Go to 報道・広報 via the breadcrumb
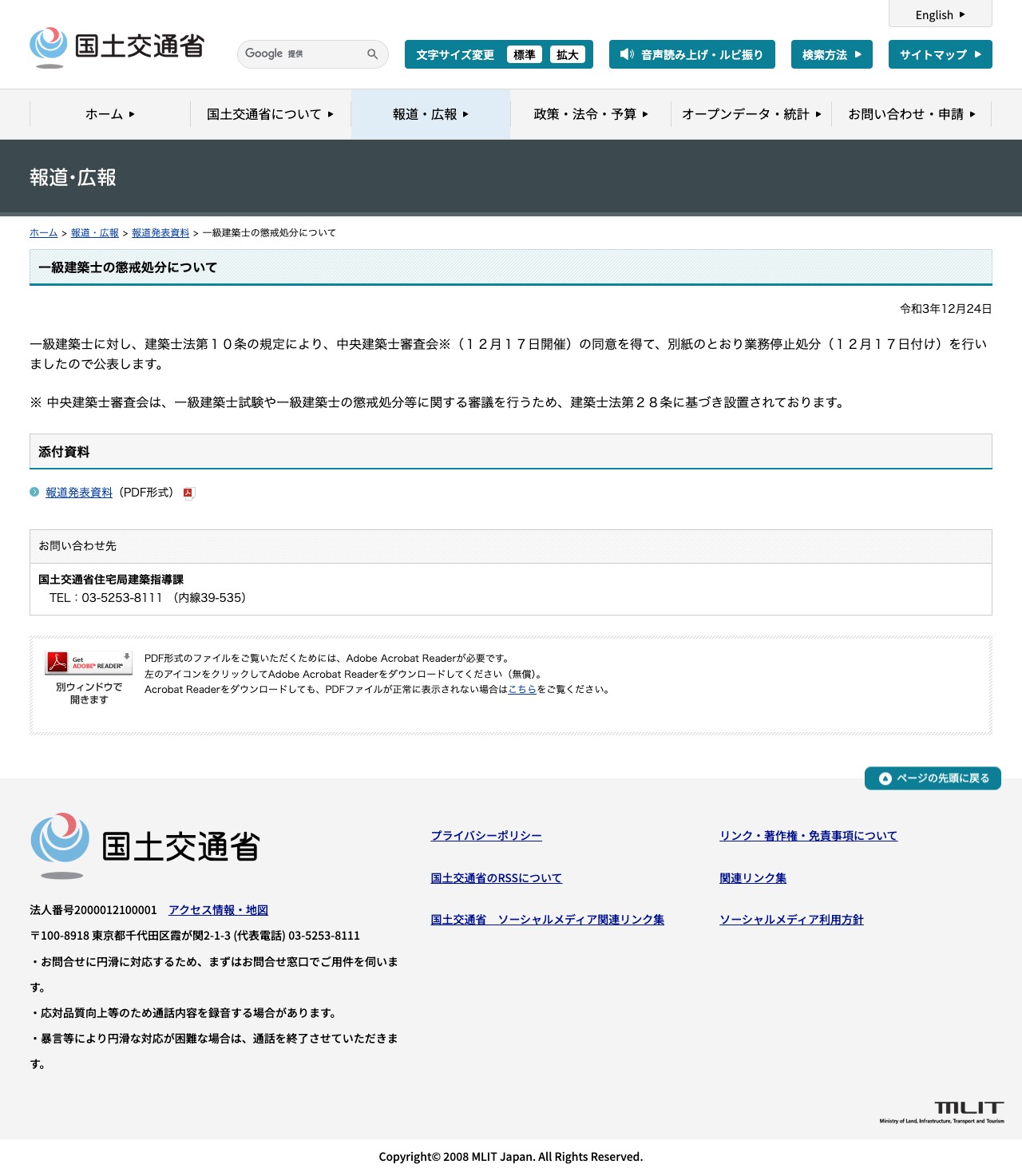Image resolution: width=1022 pixels, height=1176 pixels. 95,233
